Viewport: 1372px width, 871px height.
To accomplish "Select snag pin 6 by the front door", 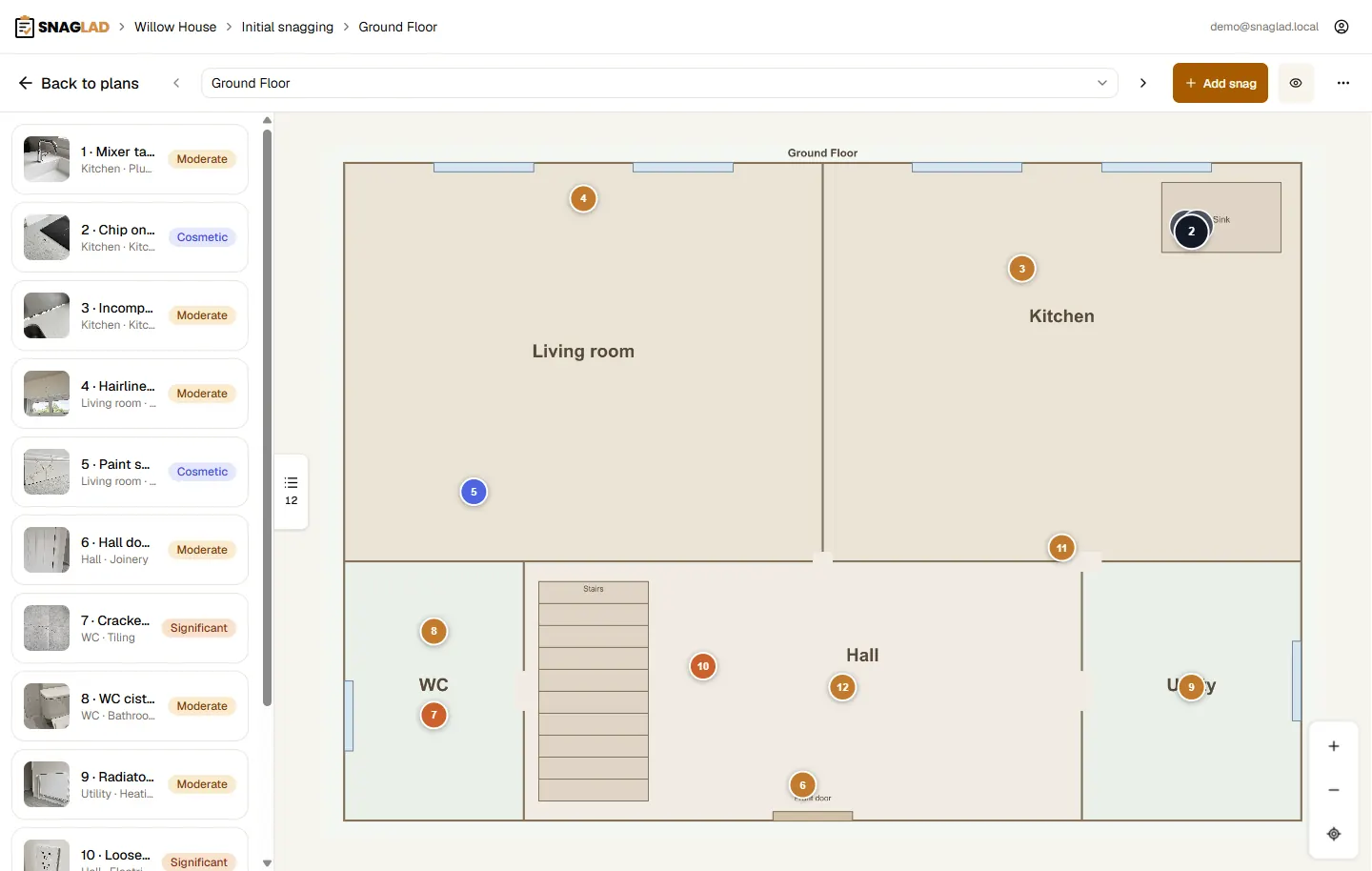I will [x=802, y=785].
